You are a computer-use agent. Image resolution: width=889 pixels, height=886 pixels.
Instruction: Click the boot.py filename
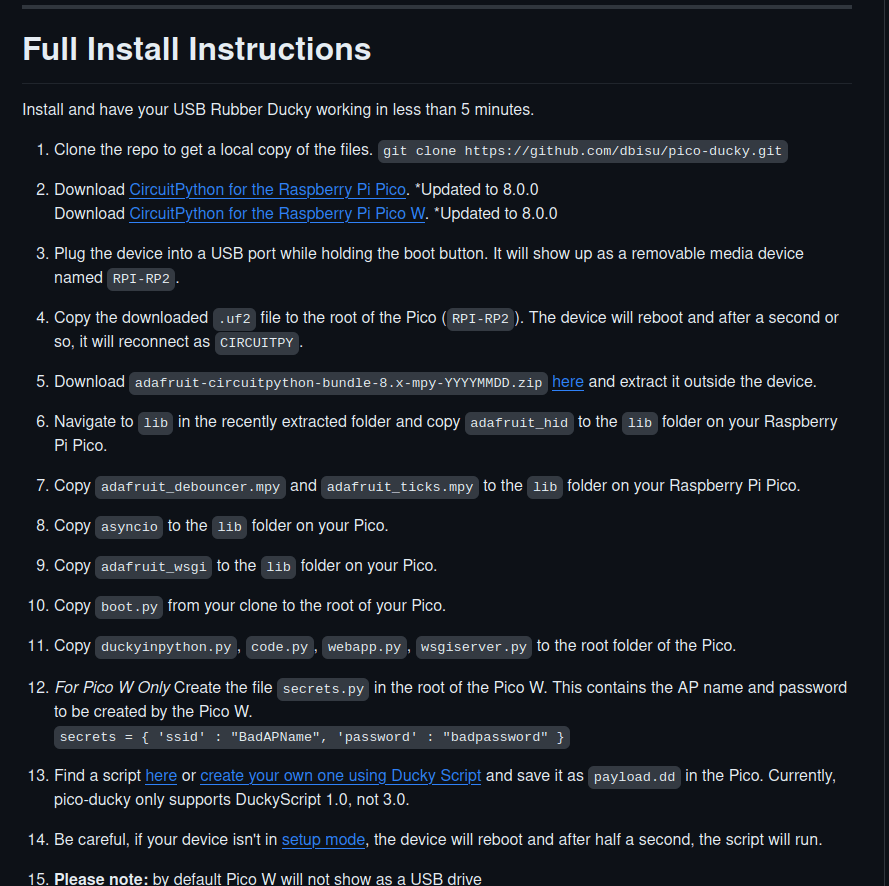click(129, 606)
